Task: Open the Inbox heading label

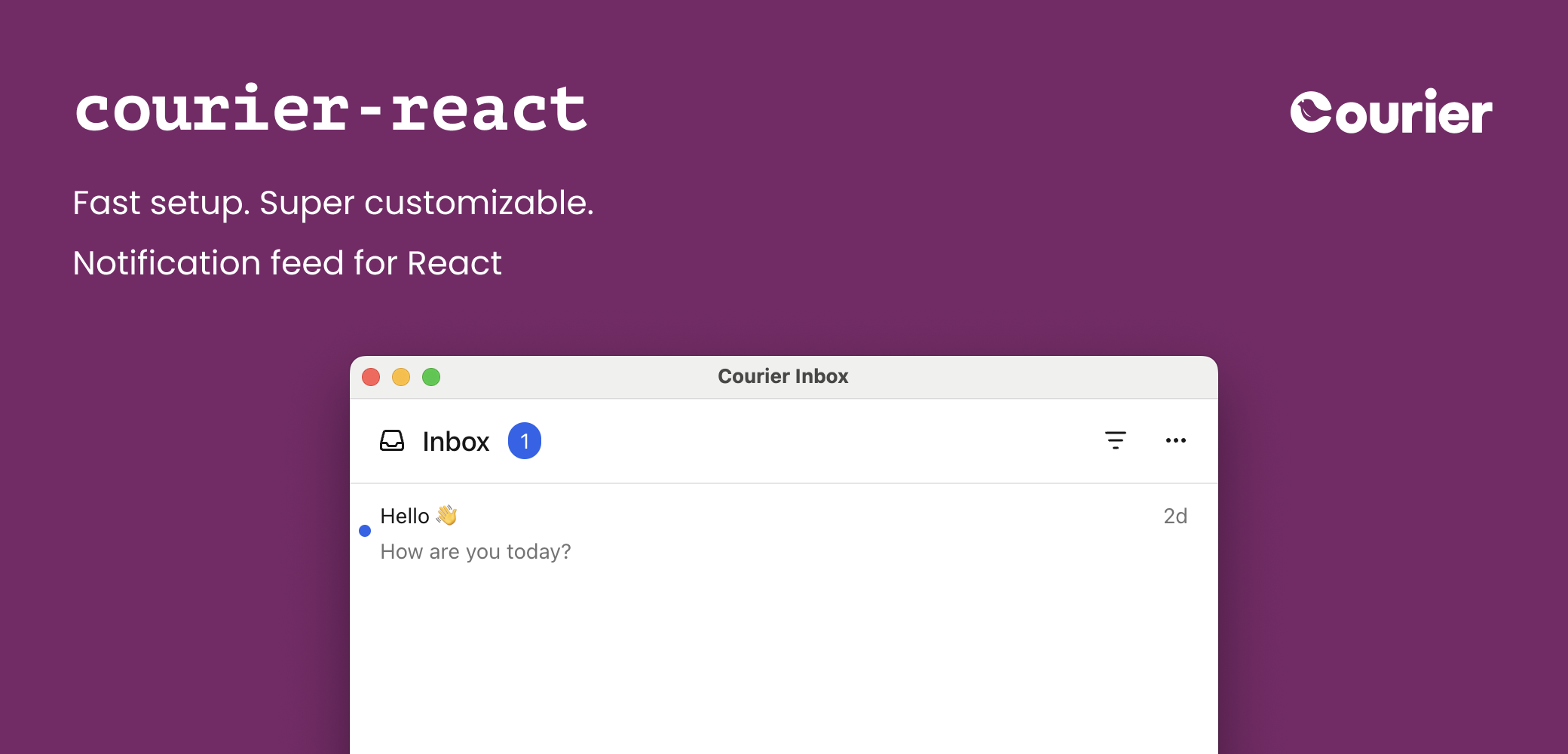Action: pos(456,442)
